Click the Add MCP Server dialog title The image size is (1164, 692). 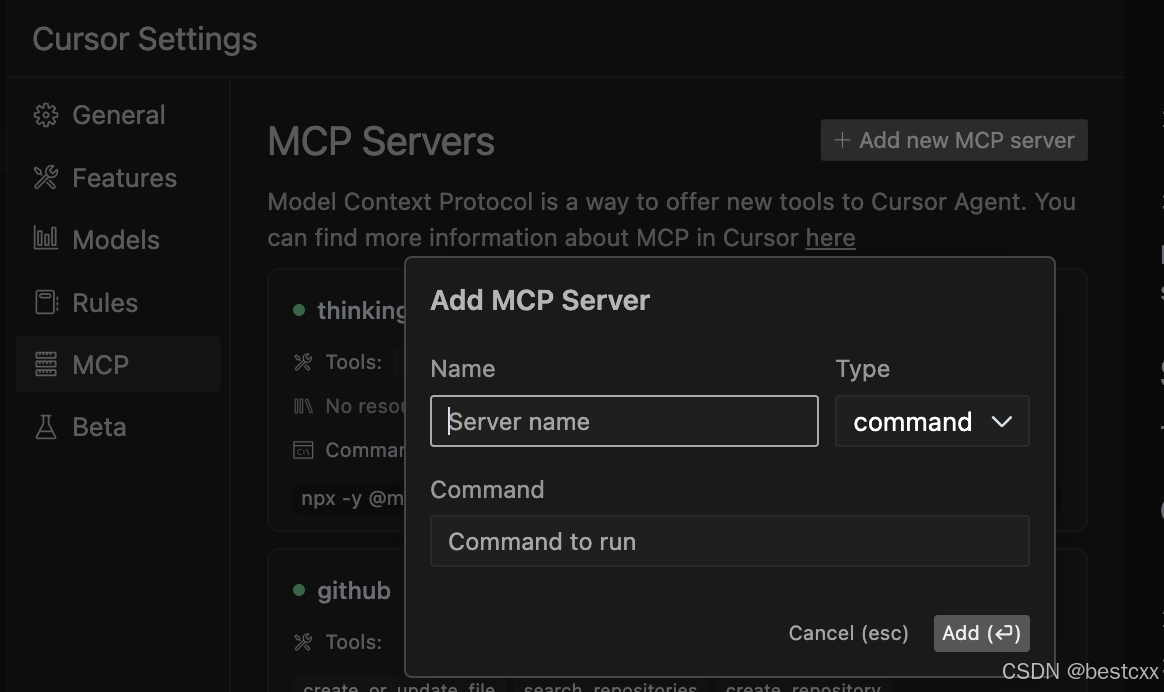click(540, 301)
